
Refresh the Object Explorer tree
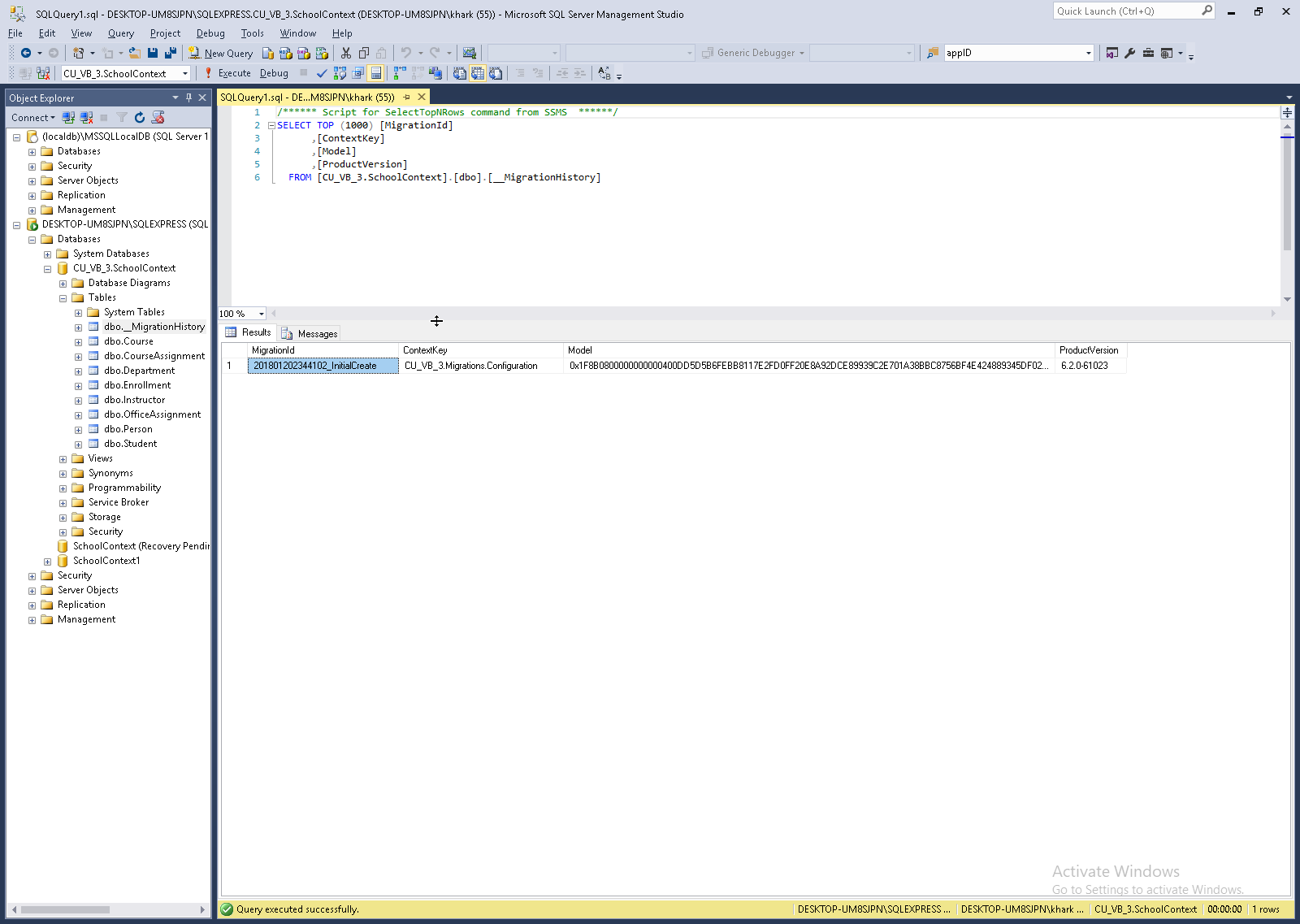coord(140,118)
